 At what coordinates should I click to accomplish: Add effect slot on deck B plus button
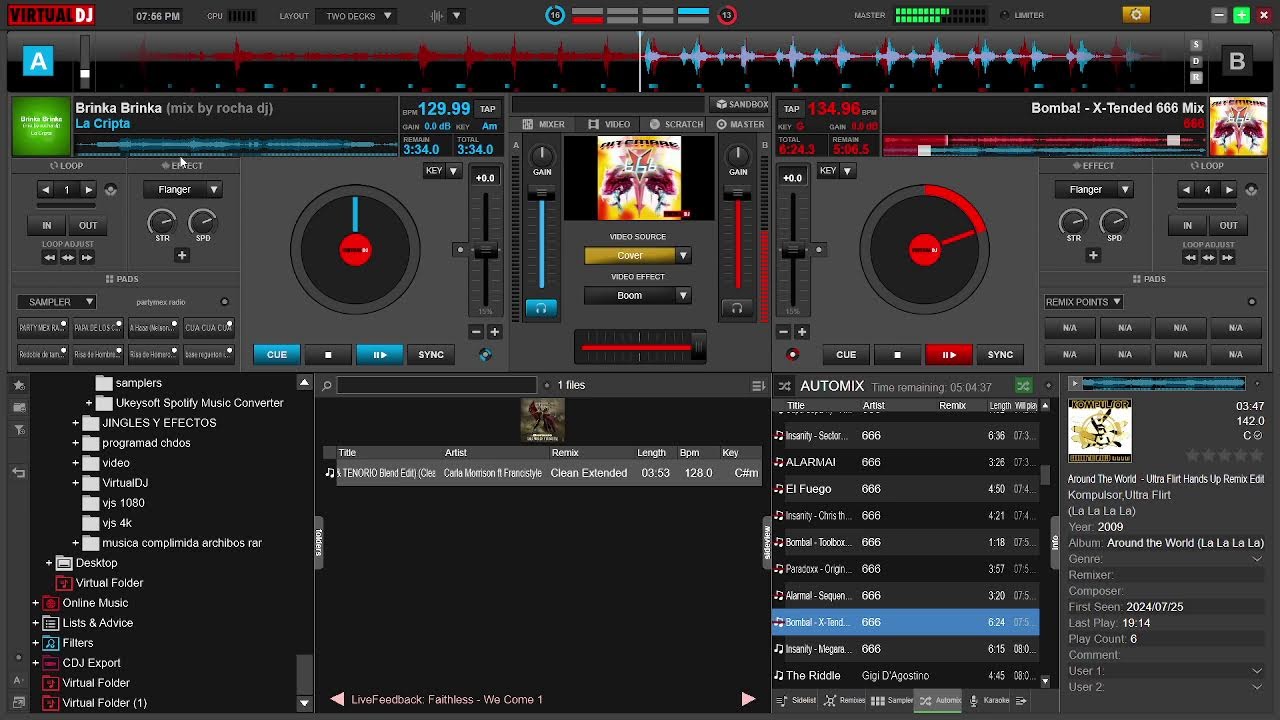[1093, 255]
